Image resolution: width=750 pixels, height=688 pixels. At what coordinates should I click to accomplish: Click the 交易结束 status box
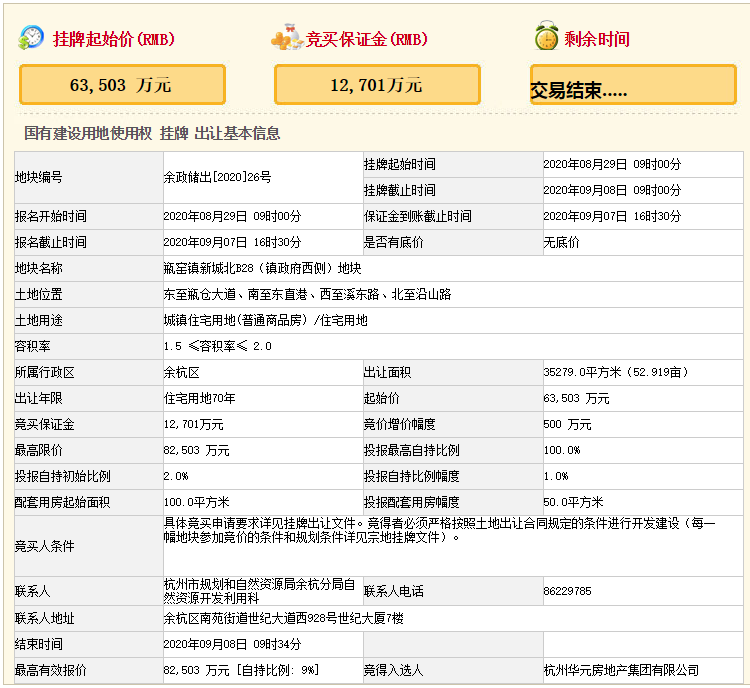pyautogui.click(x=631, y=86)
